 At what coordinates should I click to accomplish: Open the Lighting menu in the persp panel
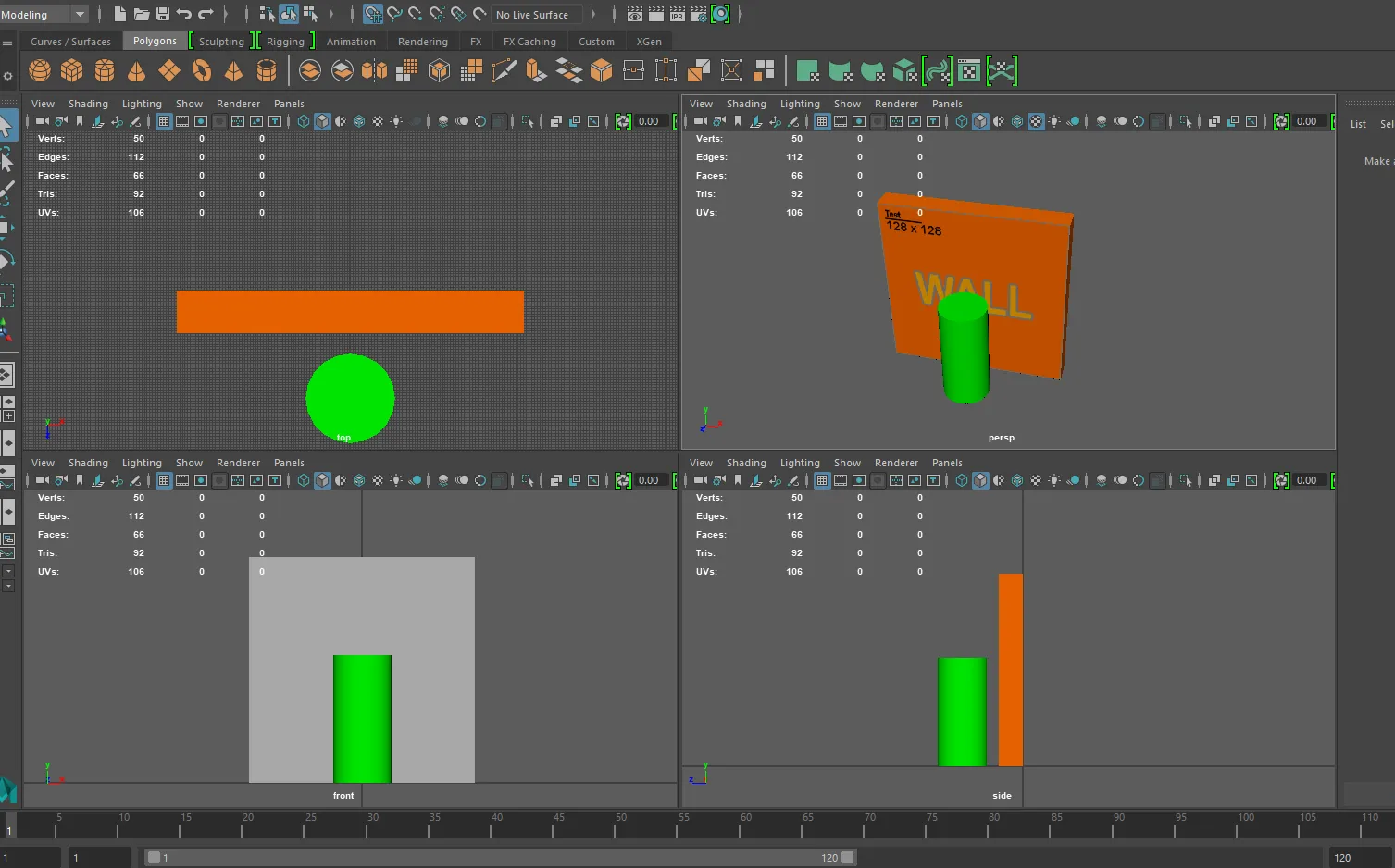(800, 104)
